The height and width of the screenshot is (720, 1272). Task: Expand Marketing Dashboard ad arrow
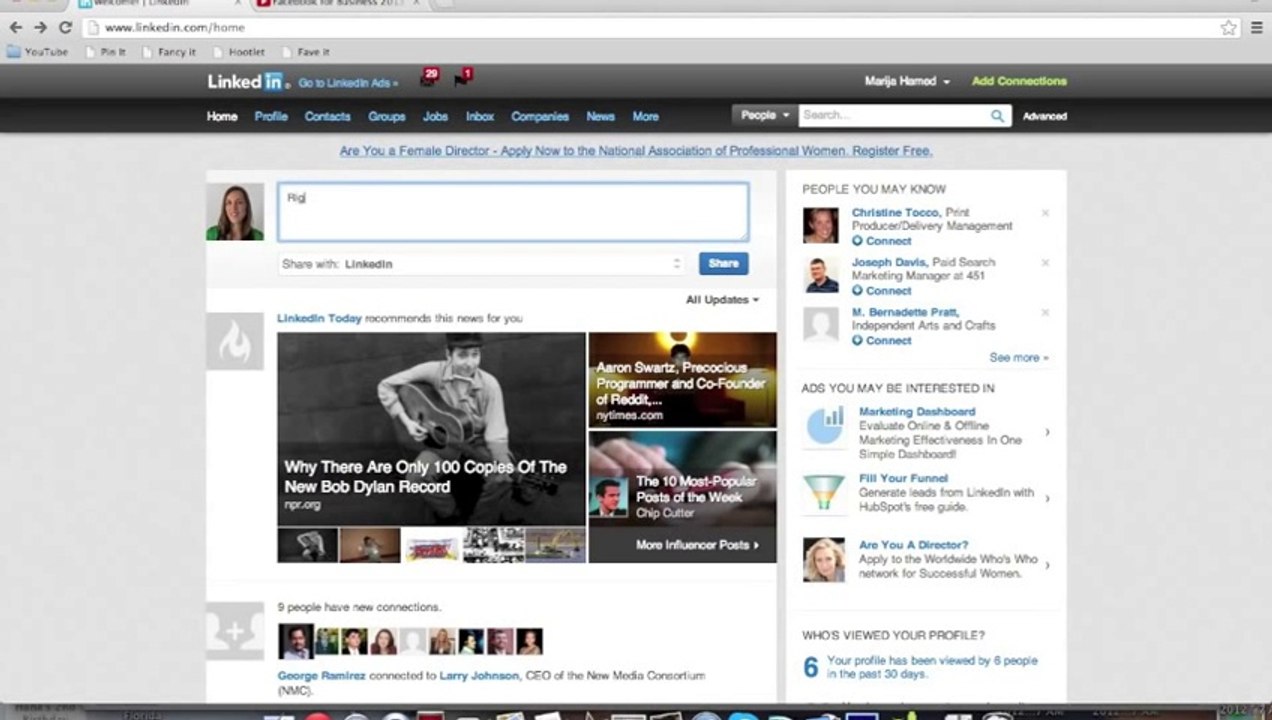[1047, 432]
